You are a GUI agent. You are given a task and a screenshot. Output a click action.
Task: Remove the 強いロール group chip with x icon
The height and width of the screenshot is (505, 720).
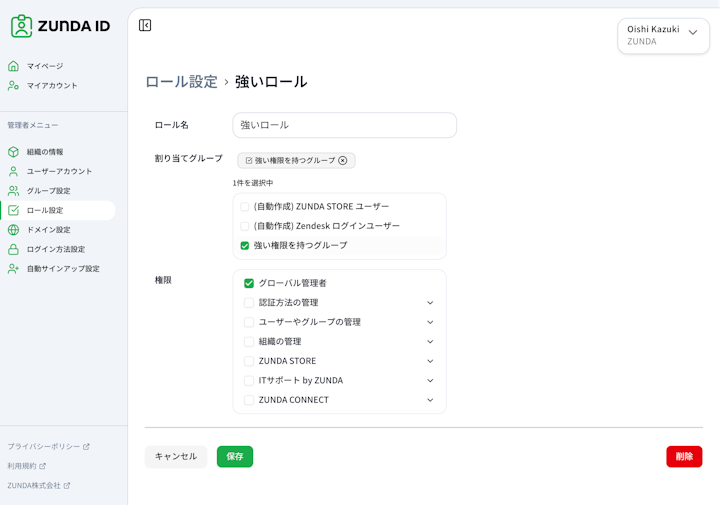[343, 160]
